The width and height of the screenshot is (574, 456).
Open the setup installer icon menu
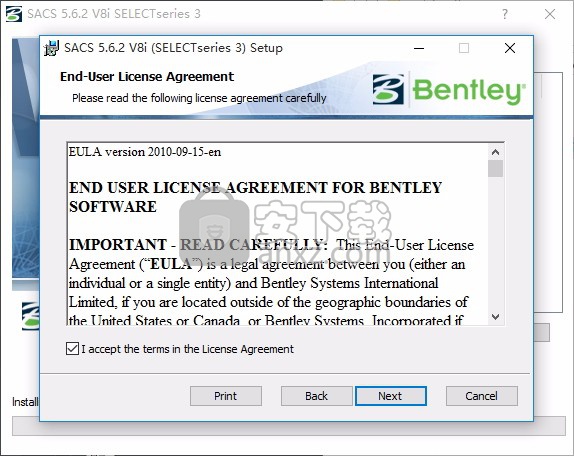tap(51, 48)
